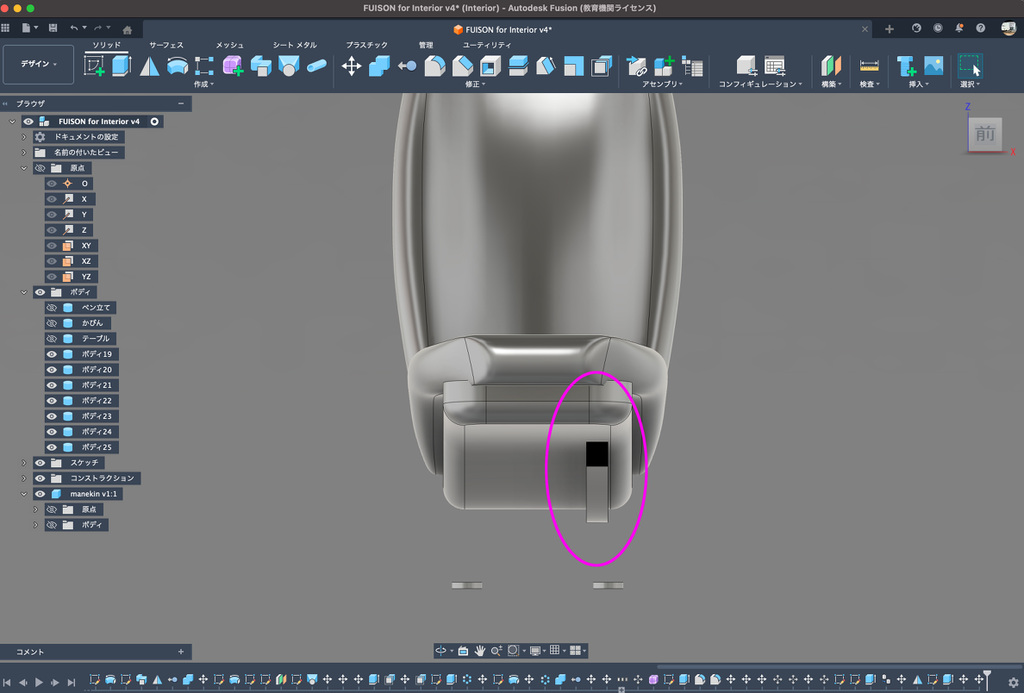Open the デザイン workspace dropdown
The image size is (1024, 693).
(38, 64)
